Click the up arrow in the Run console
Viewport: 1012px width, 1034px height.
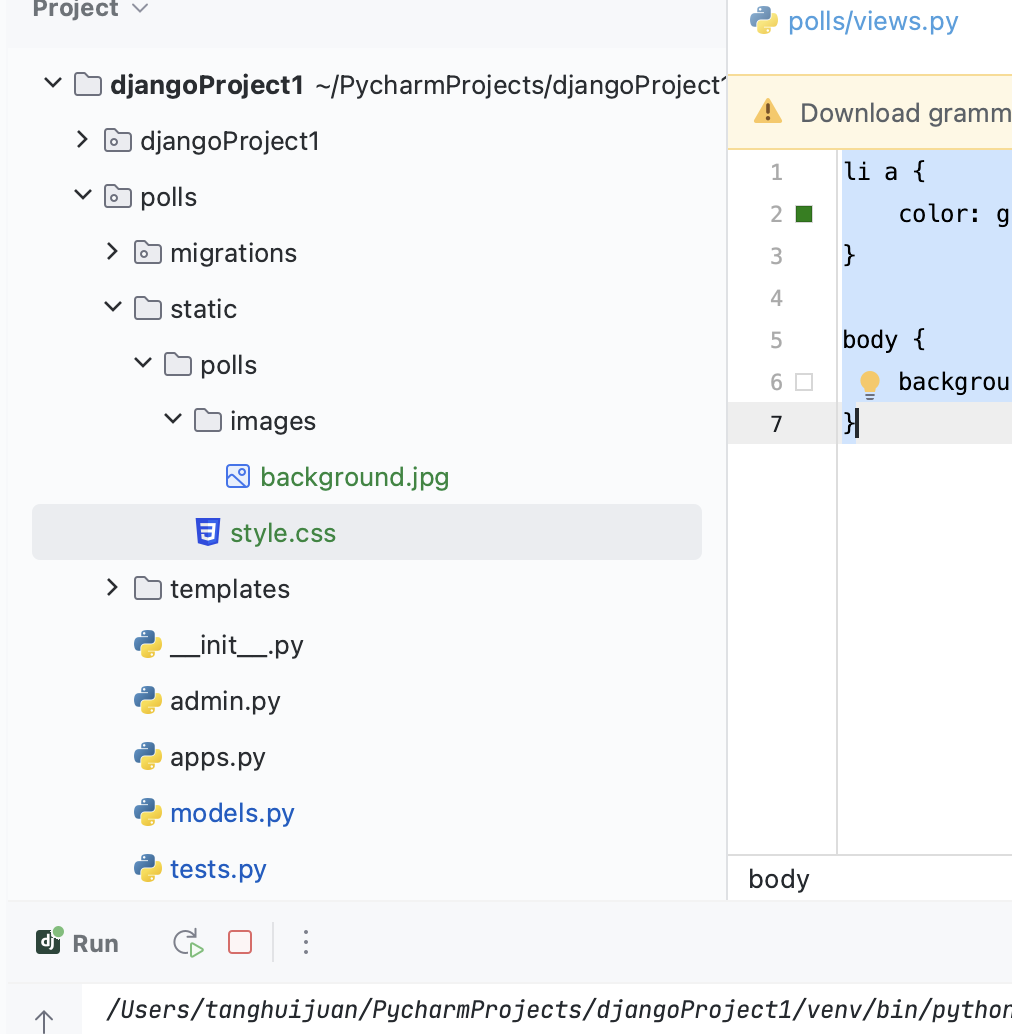tap(44, 1019)
